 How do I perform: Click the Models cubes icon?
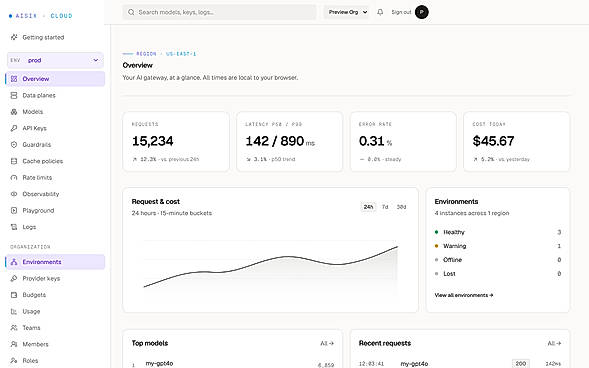pyautogui.click(x=14, y=112)
